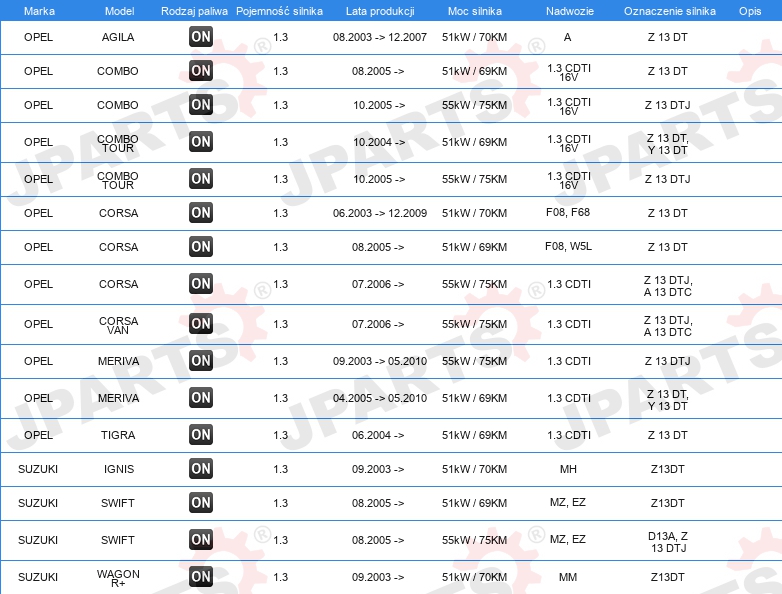Click engine code Z 13 DT, Y 13 DT in MERIVA row
Viewport: 782px width, 594px height.
point(668,400)
